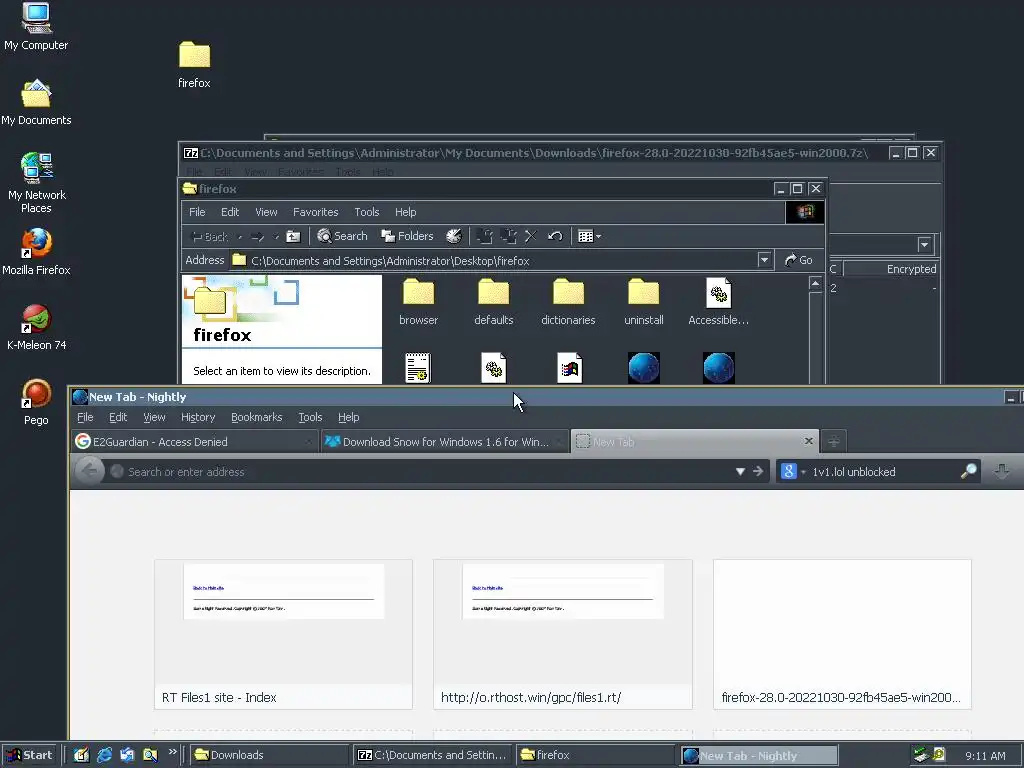This screenshot has height=768, width=1024.
Task: Open My Network Places icon
Action: [36, 183]
